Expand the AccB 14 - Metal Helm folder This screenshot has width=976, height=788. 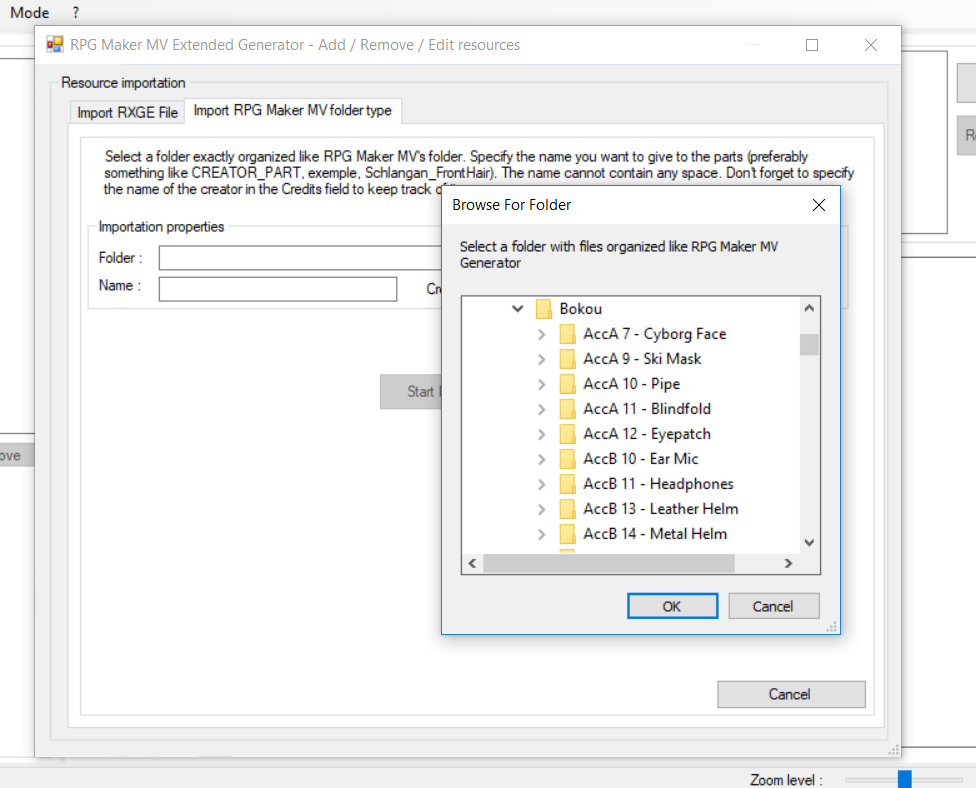point(542,534)
